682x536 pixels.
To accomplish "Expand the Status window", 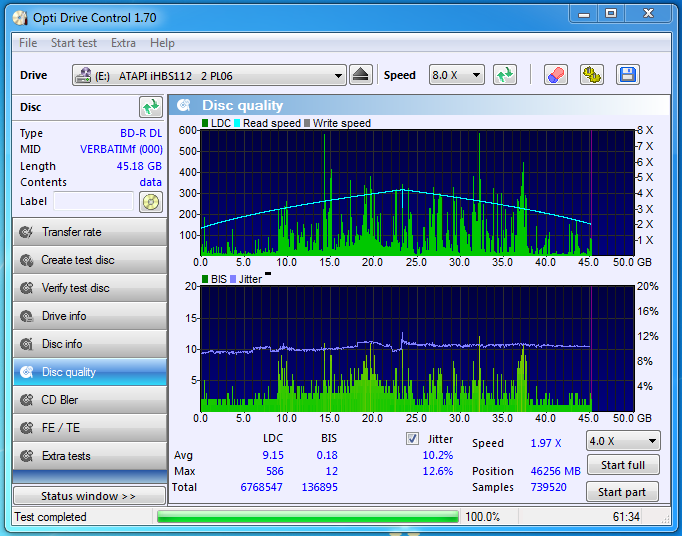I will coord(89,496).
